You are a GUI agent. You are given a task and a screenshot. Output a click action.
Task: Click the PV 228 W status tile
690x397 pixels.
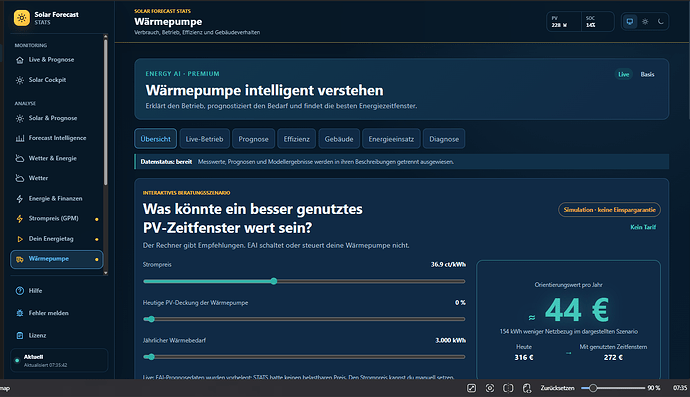pyautogui.click(x=564, y=22)
